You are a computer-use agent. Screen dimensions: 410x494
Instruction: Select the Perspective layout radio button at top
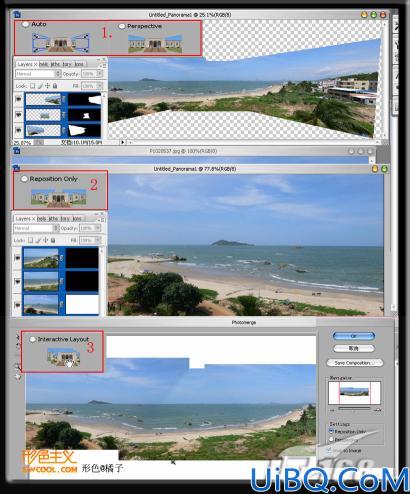(x=122, y=26)
